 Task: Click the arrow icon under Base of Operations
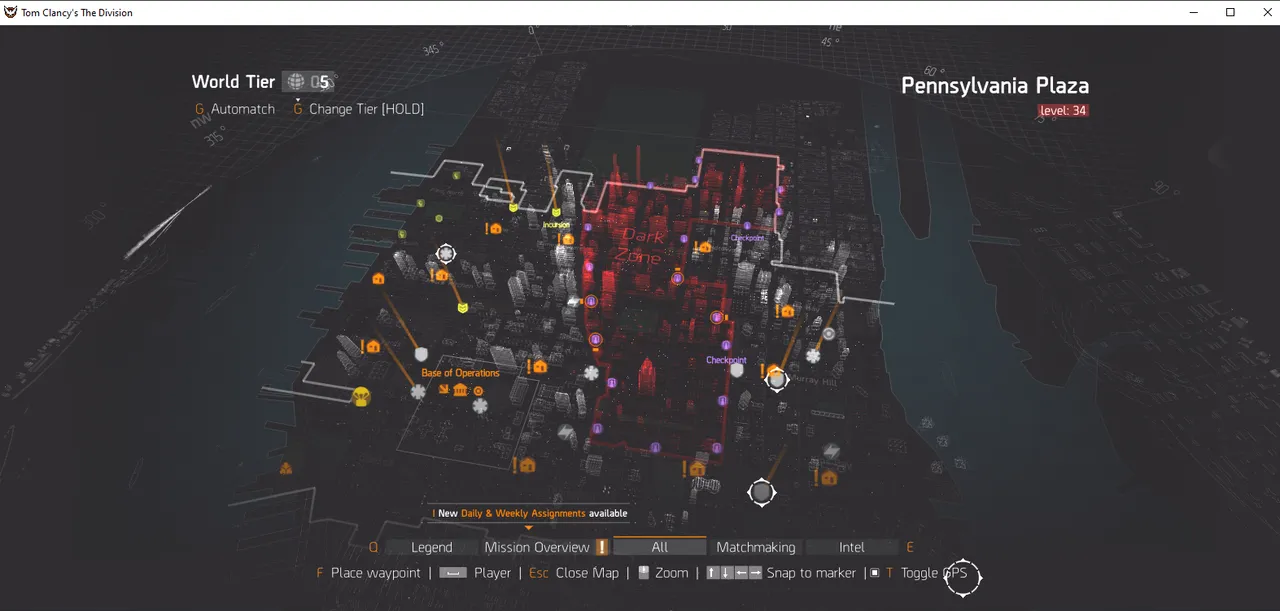(443, 390)
